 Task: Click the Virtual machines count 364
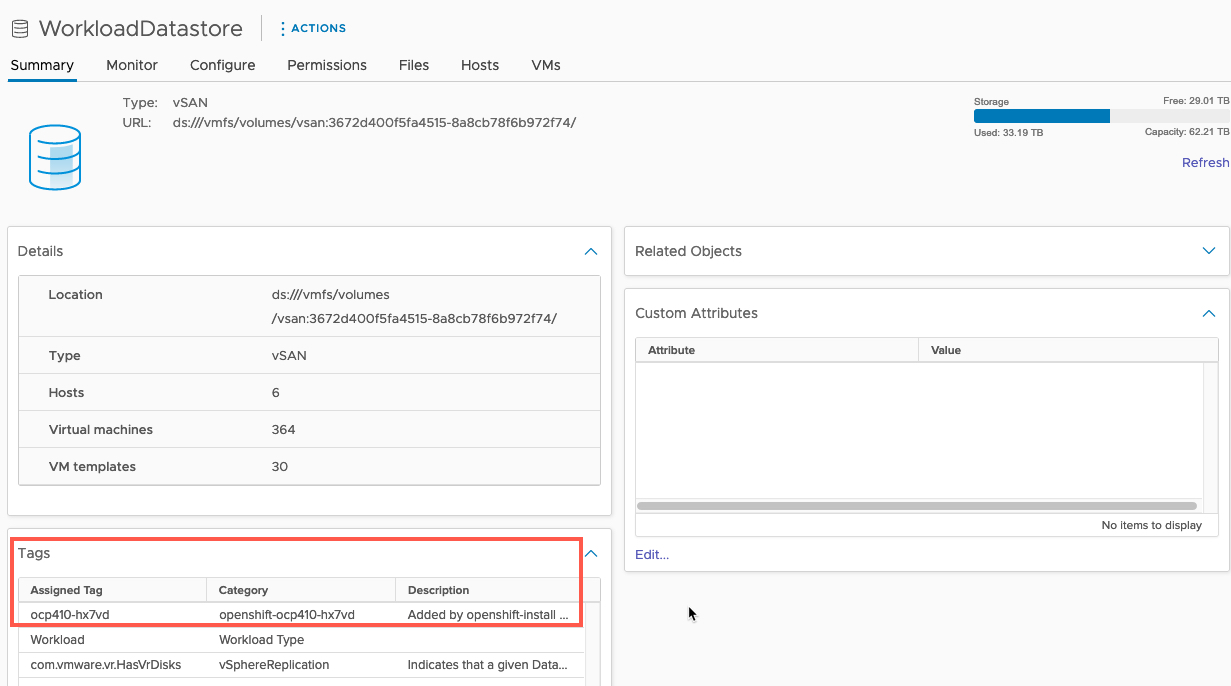pyautogui.click(x=283, y=429)
